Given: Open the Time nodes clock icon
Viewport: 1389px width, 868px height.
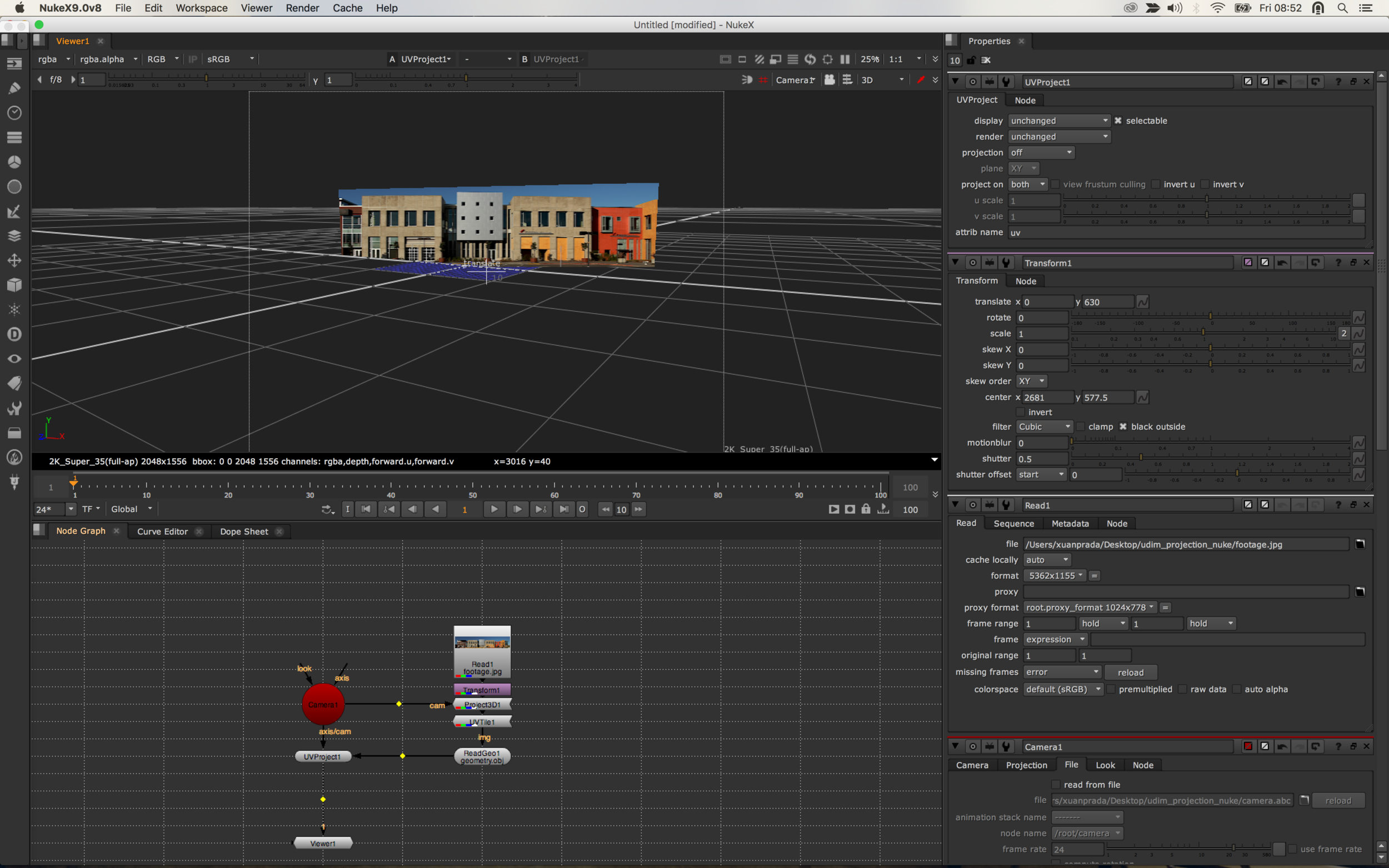Looking at the screenshot, I should pyautogui.click(x=14, y=113).
